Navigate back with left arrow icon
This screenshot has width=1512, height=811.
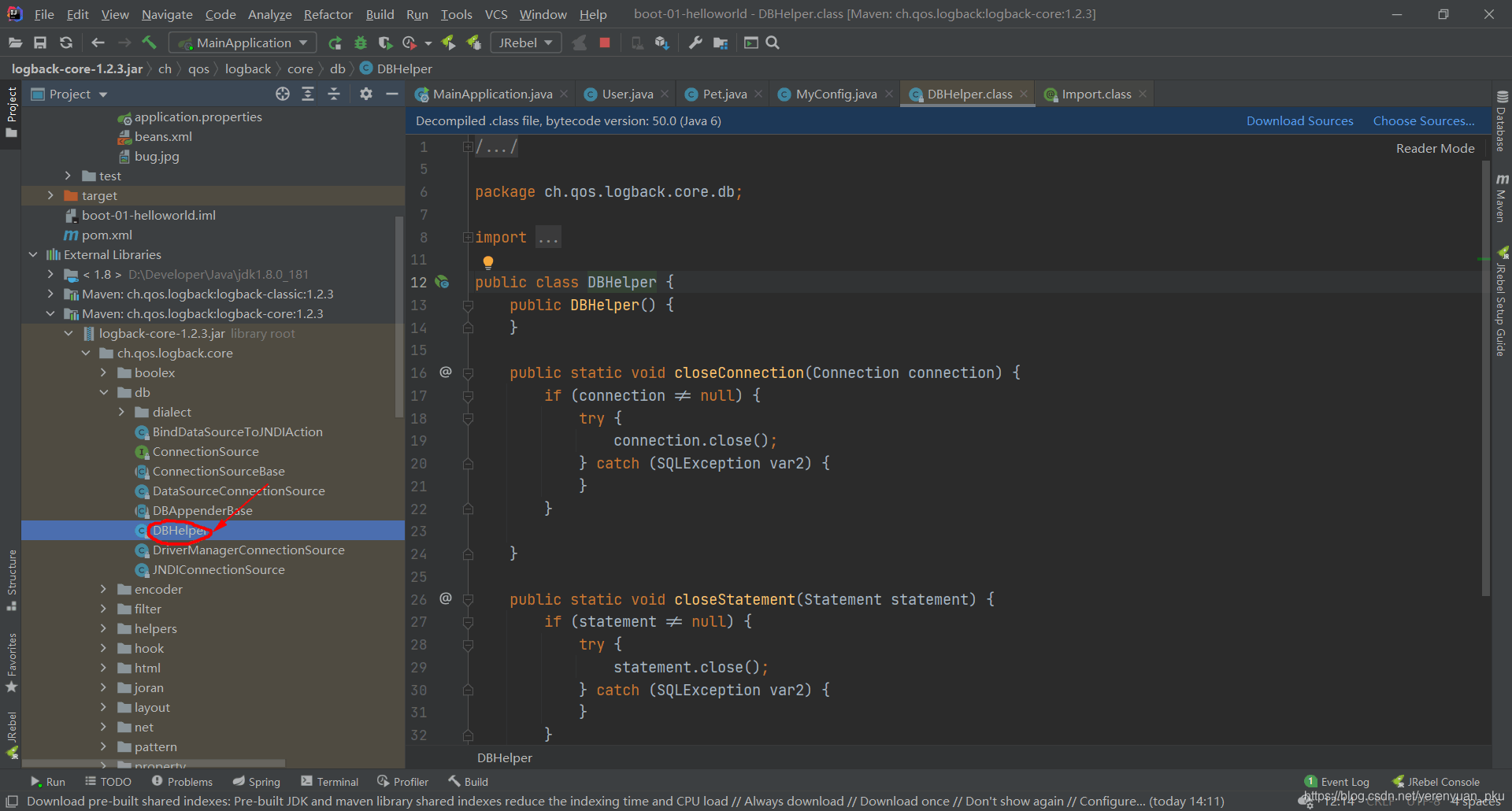98,43
